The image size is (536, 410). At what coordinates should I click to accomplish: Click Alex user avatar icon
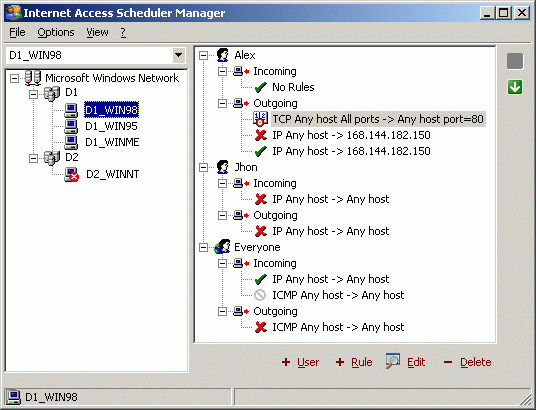point(223,55)
